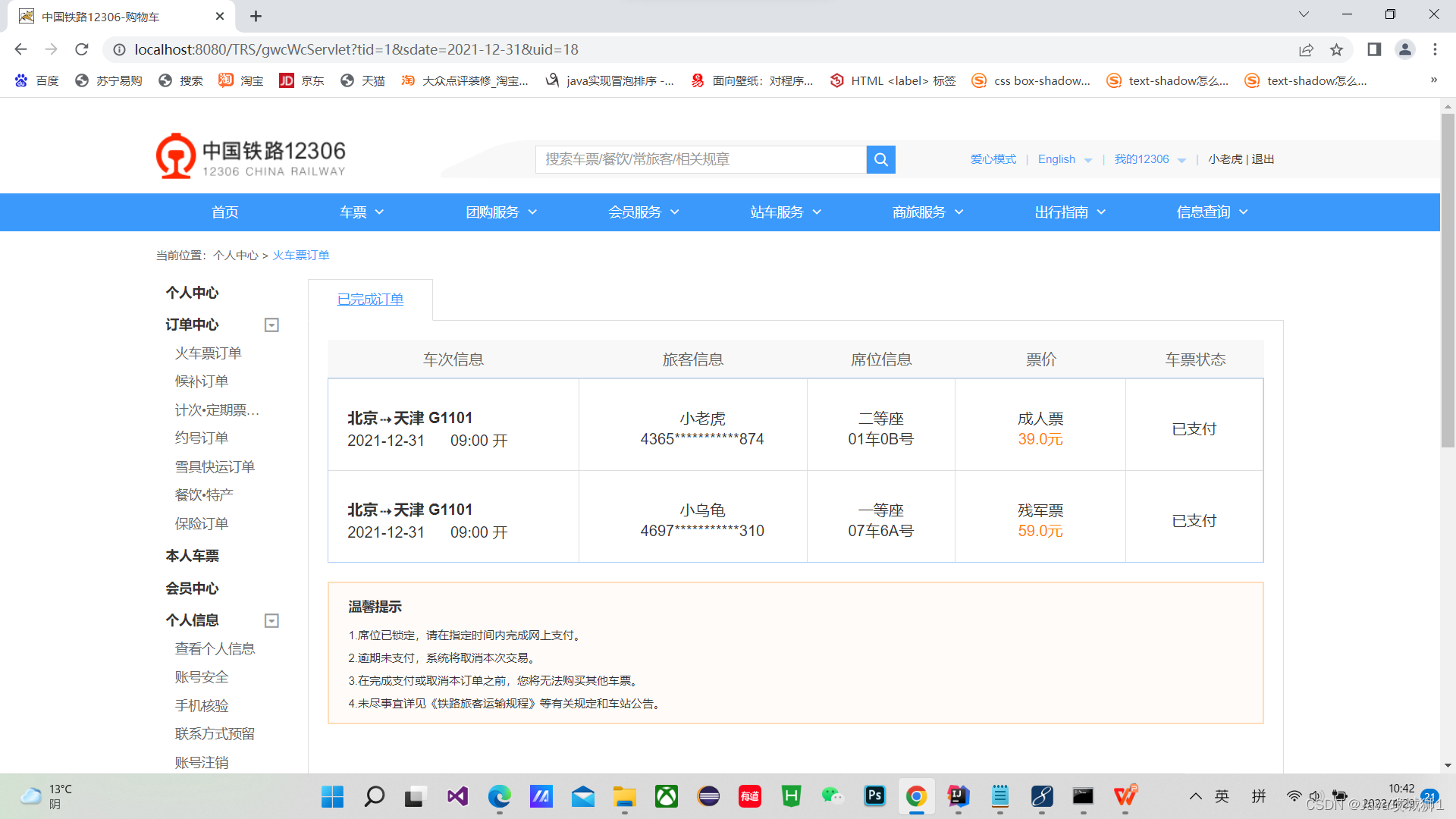Viewport: 1456px width, 819px height.
Task: Bookmark this page with the star icon
Action: tap(1337, 49)
